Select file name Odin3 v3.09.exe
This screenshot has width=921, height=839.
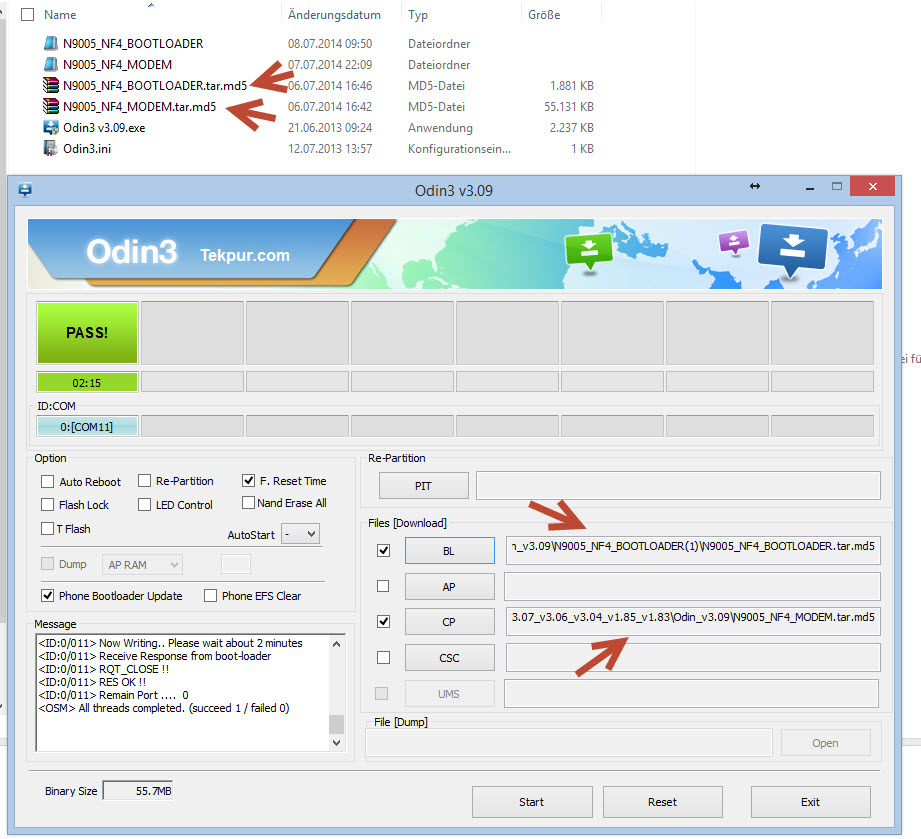(104, 127)
